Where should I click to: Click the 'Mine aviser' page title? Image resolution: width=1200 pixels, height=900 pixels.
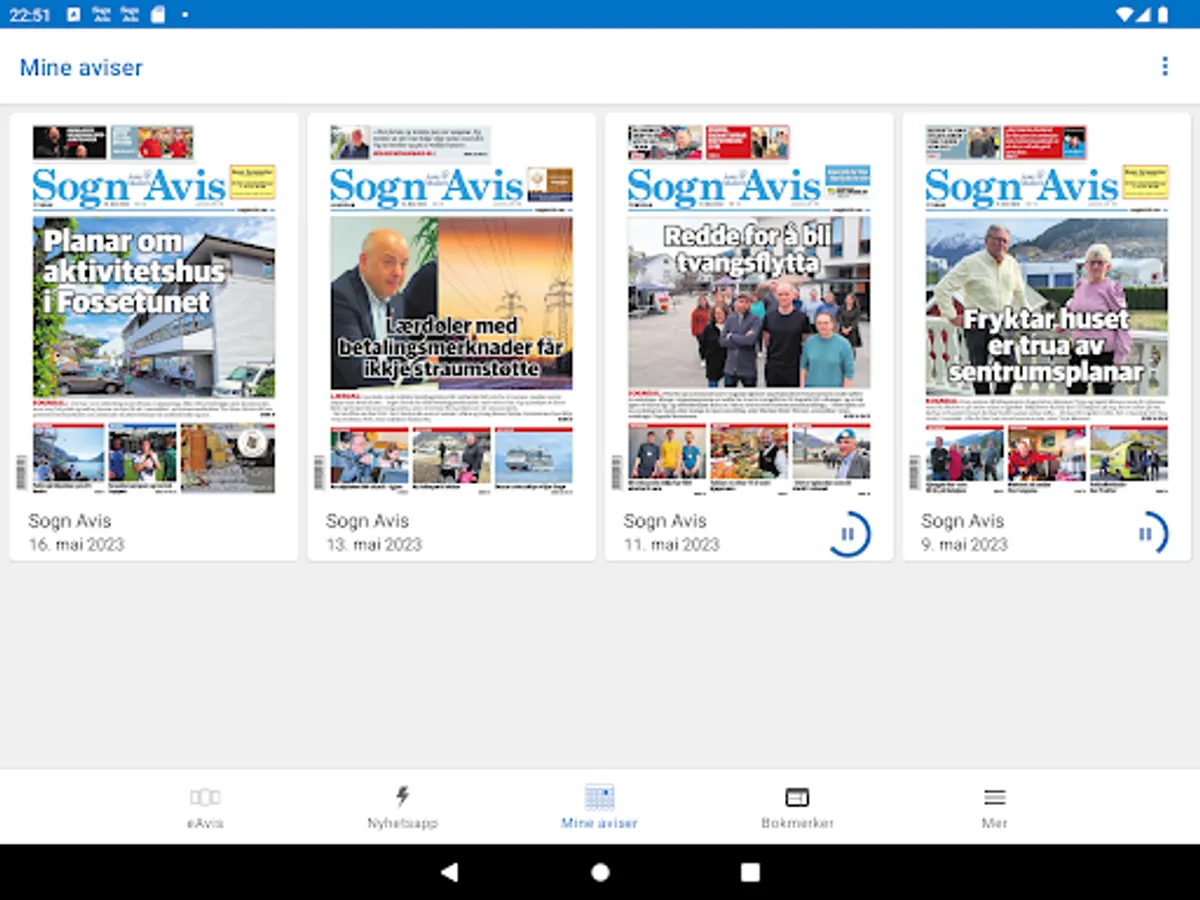(x=81, y=68)
